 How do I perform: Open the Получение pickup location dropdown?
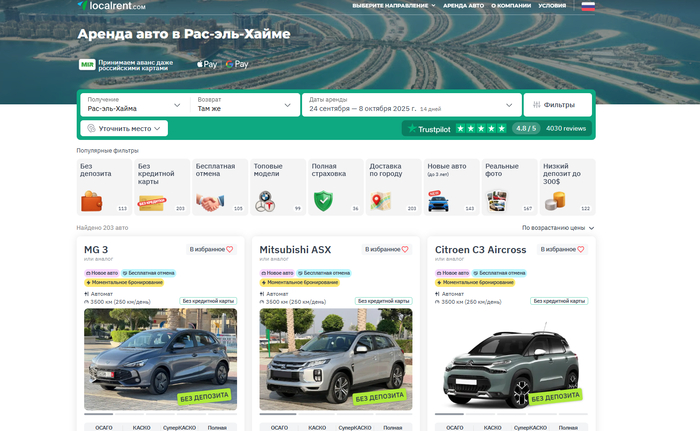[134, 104]
